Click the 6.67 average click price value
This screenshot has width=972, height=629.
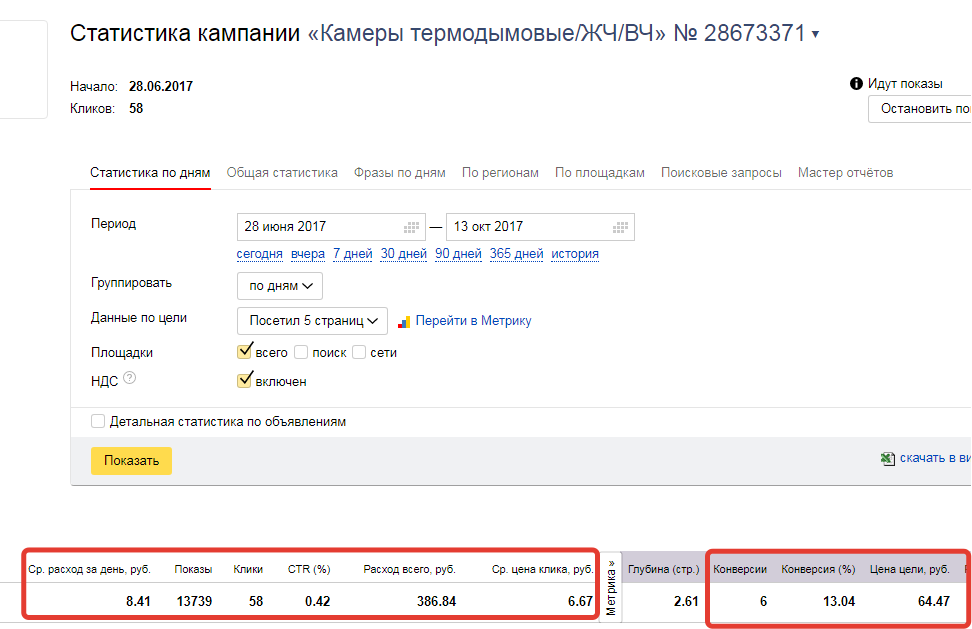581,602
